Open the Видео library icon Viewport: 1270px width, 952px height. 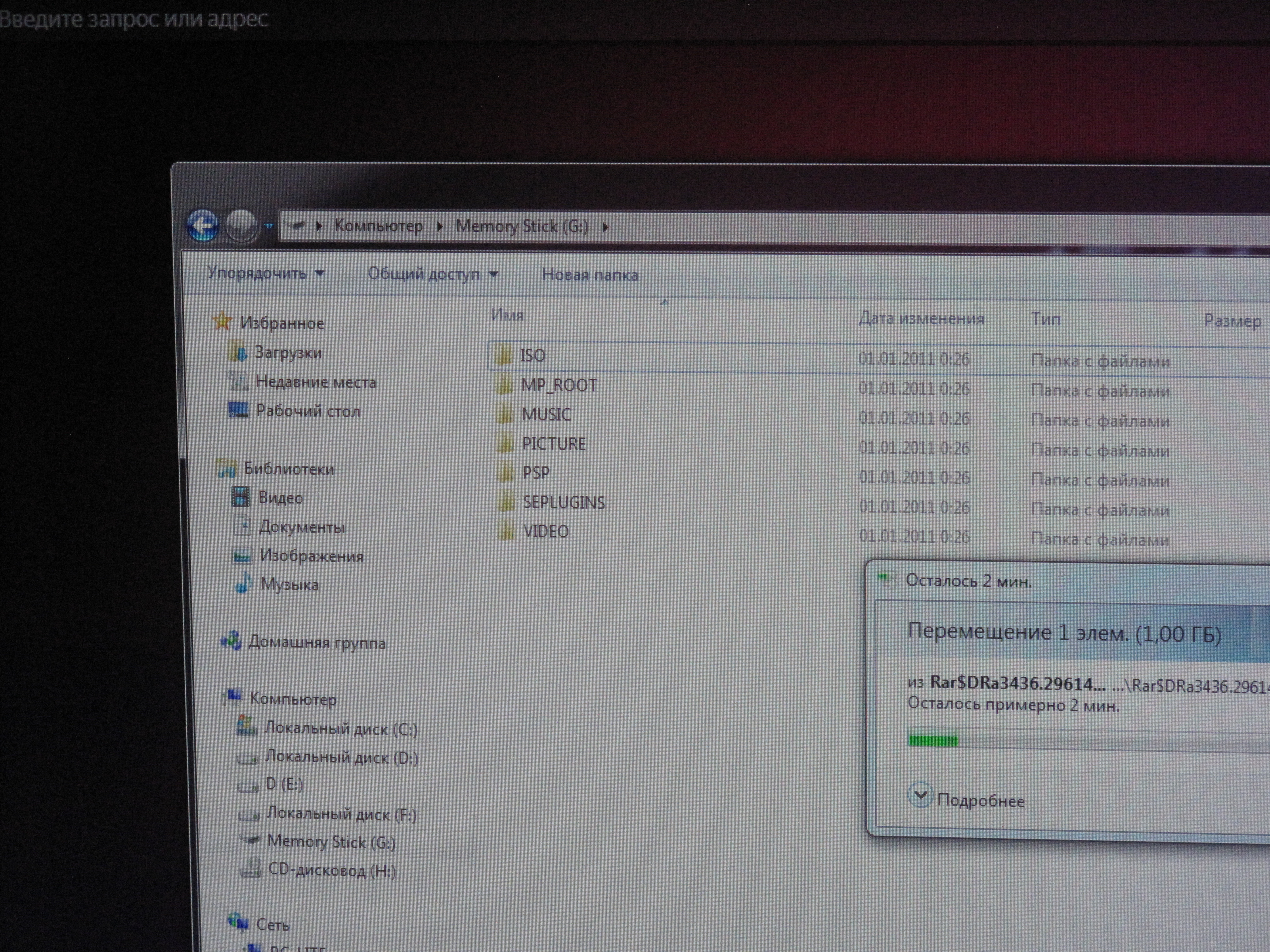(x=240, y=497)
